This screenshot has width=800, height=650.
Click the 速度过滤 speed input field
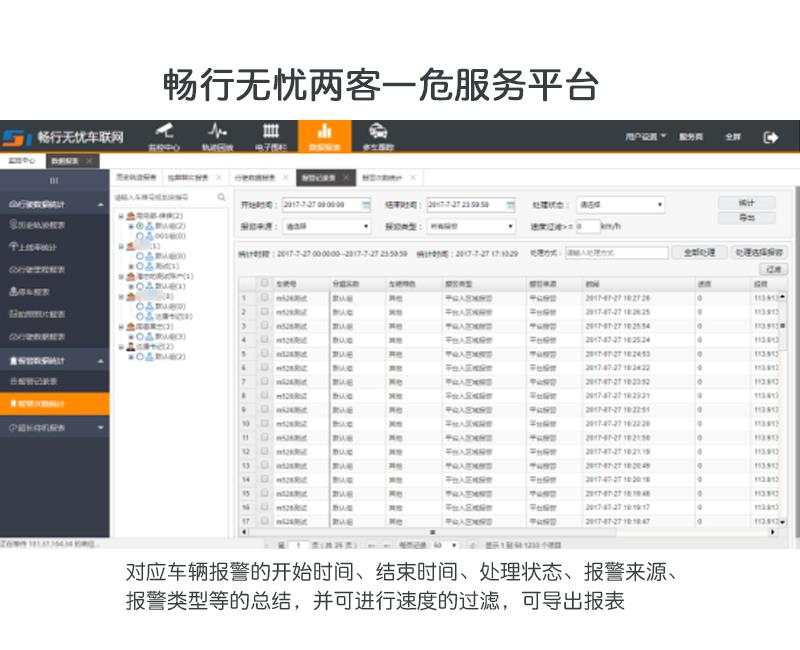click(586, 227)
